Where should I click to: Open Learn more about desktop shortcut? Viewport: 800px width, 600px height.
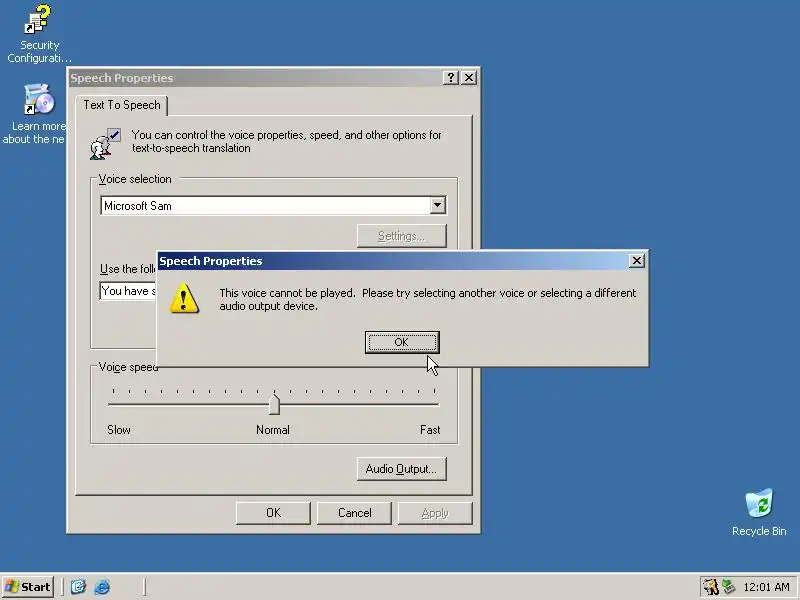coord(36,114)
